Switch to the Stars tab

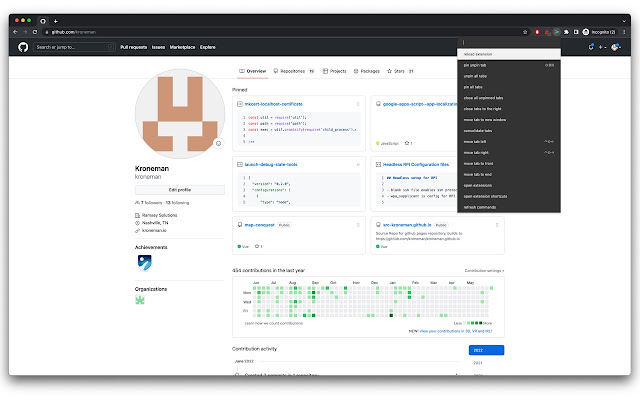click(400, 71)
